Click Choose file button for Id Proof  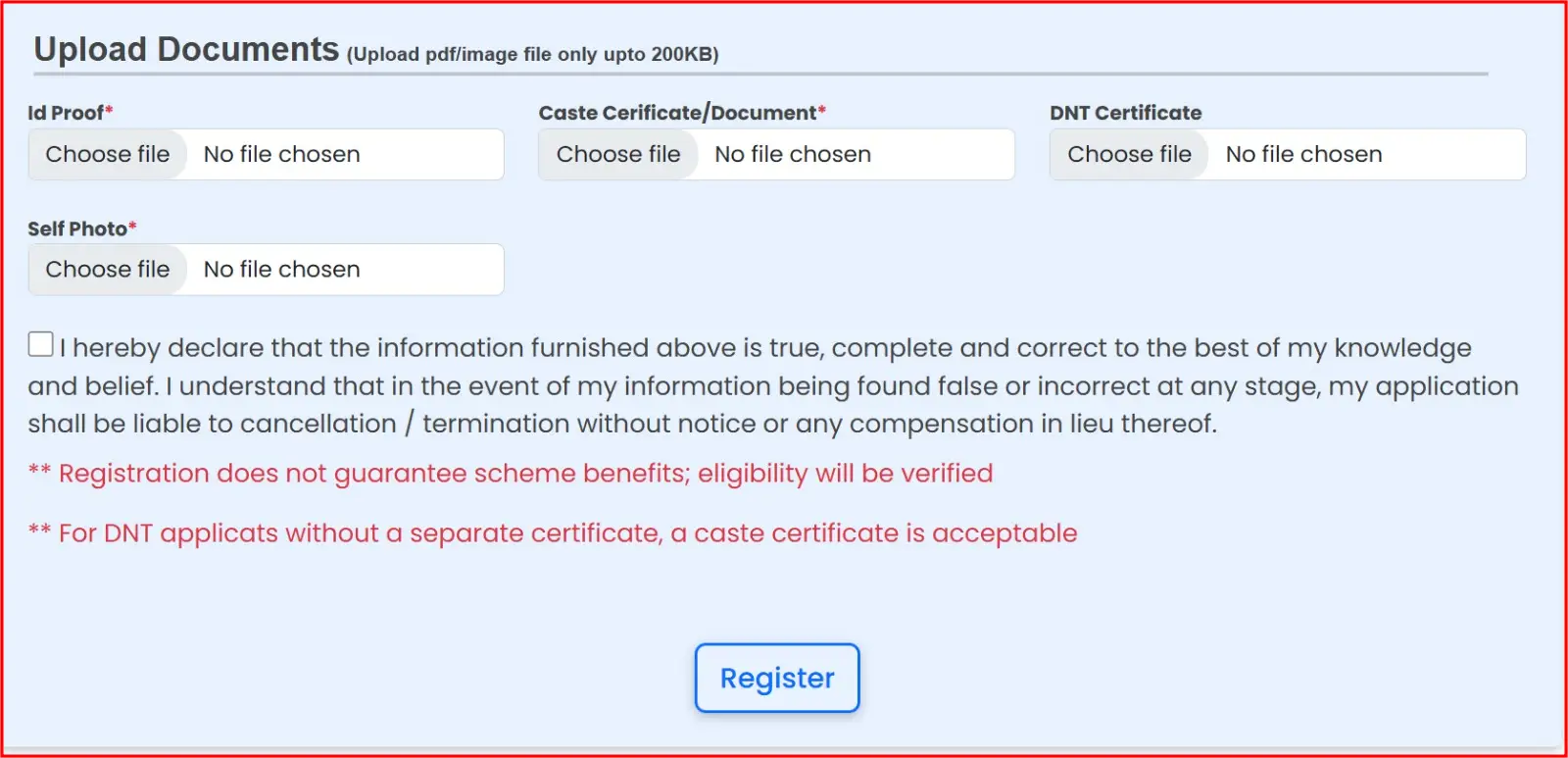tap(108, 155)
